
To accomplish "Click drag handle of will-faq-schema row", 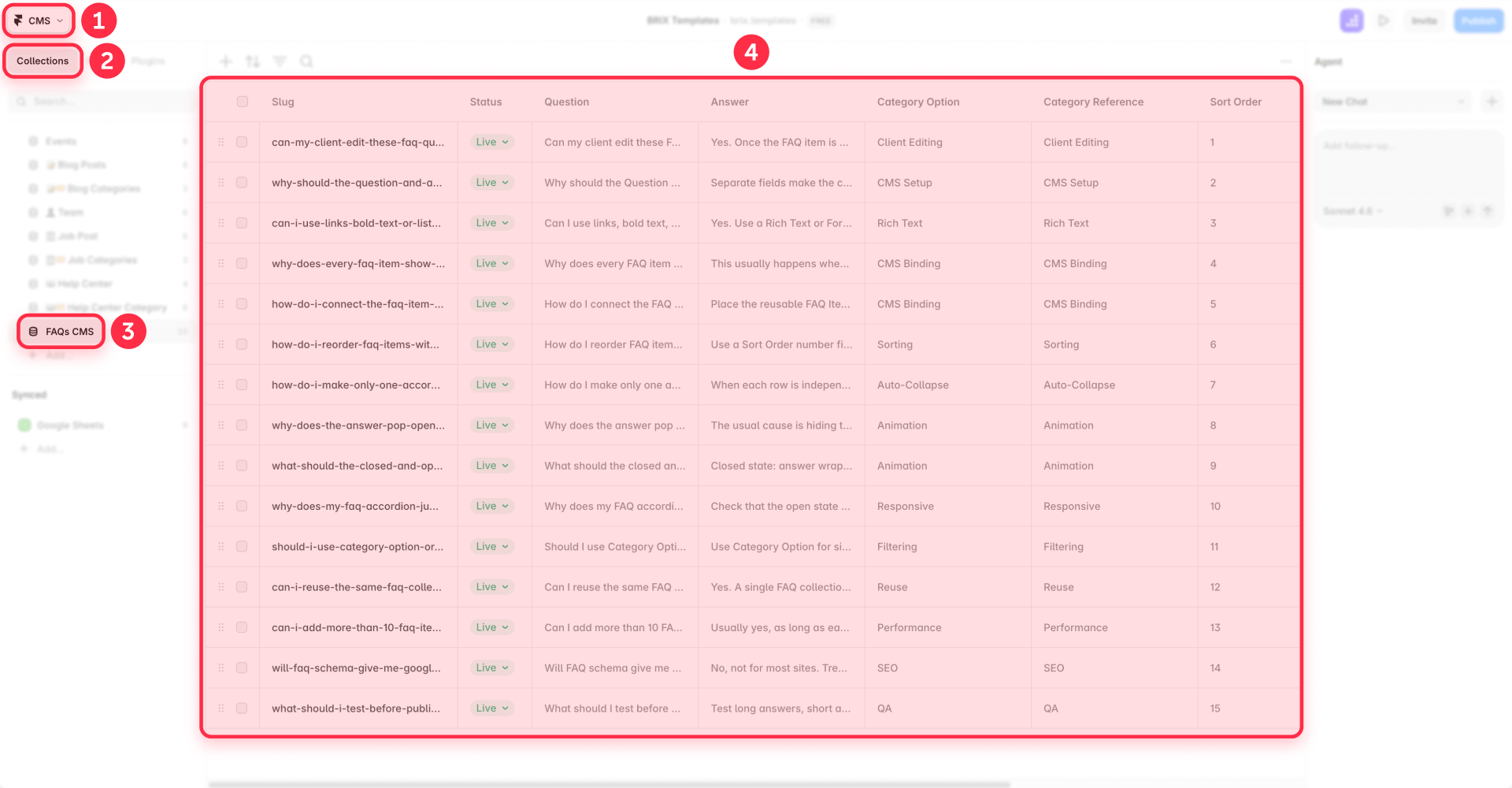I will tap(221, 668).
